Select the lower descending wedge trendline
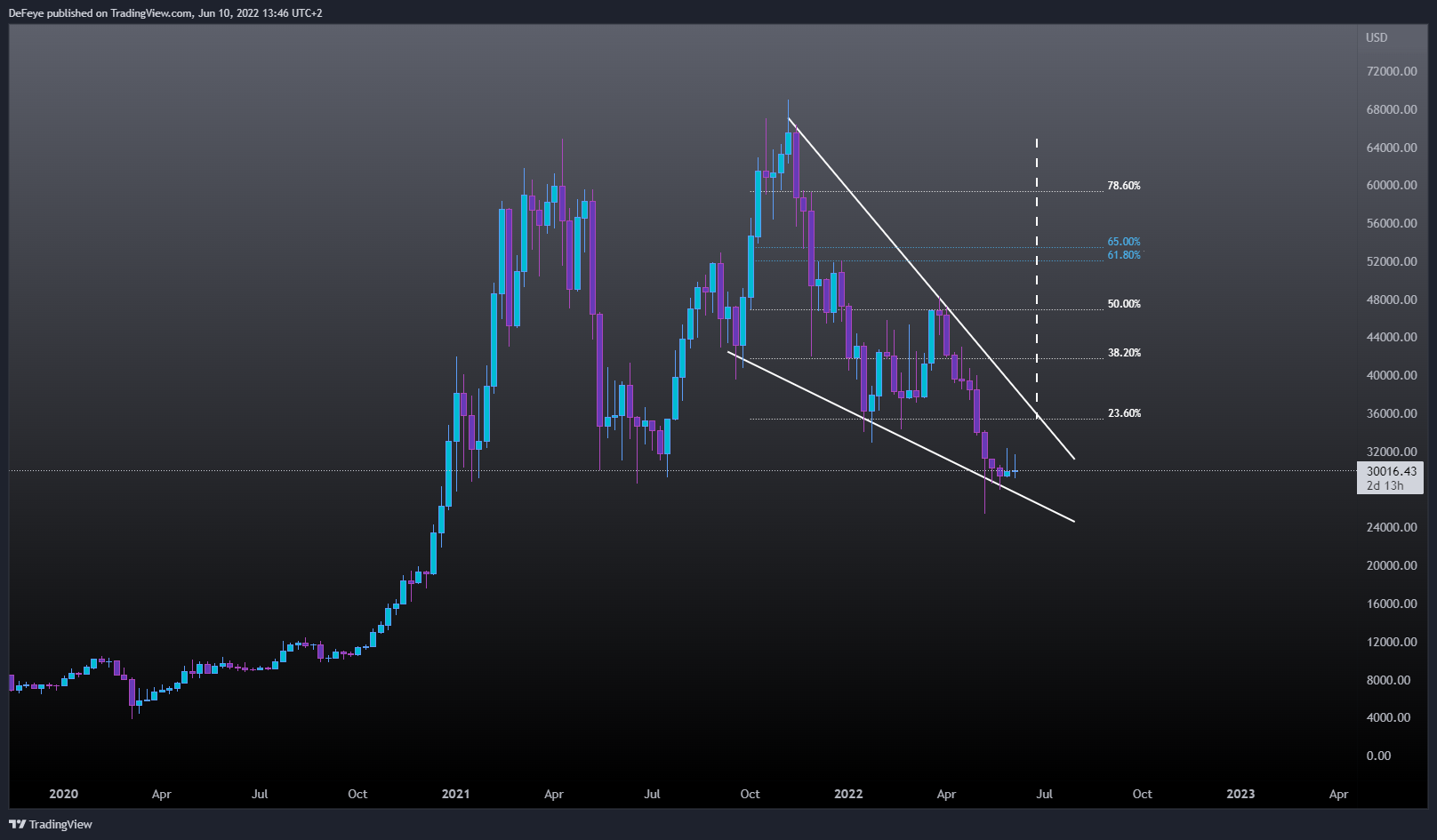The width and height of the screenshot is (1437, 840). (901, 436)
